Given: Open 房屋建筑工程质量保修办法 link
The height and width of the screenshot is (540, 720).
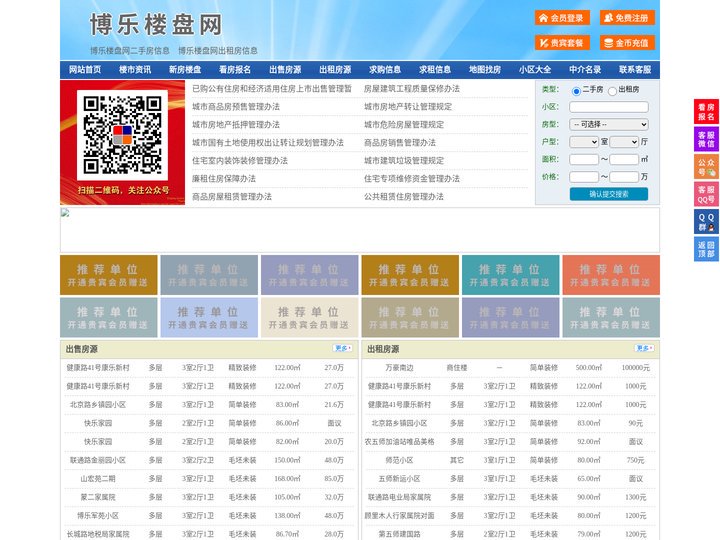Looking at the screenshot, I should click(412, 89).
